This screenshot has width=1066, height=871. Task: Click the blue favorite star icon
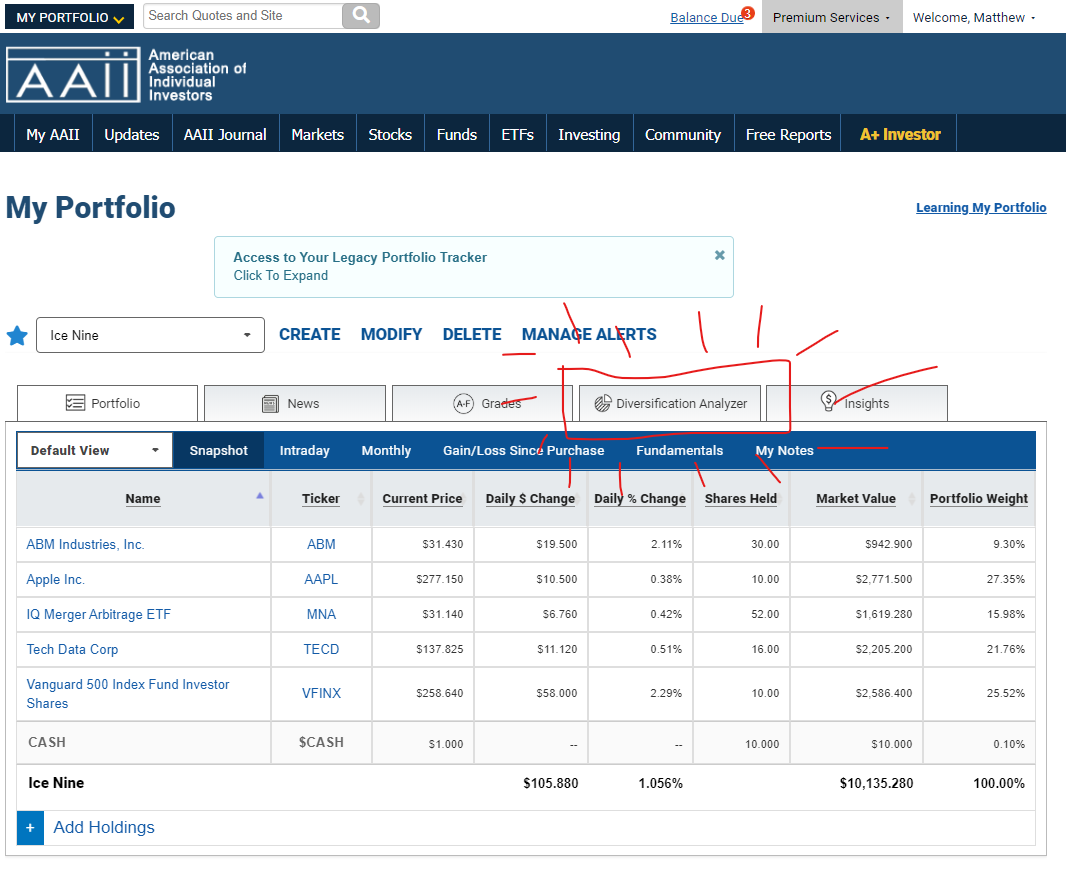[x=17, y=335]
